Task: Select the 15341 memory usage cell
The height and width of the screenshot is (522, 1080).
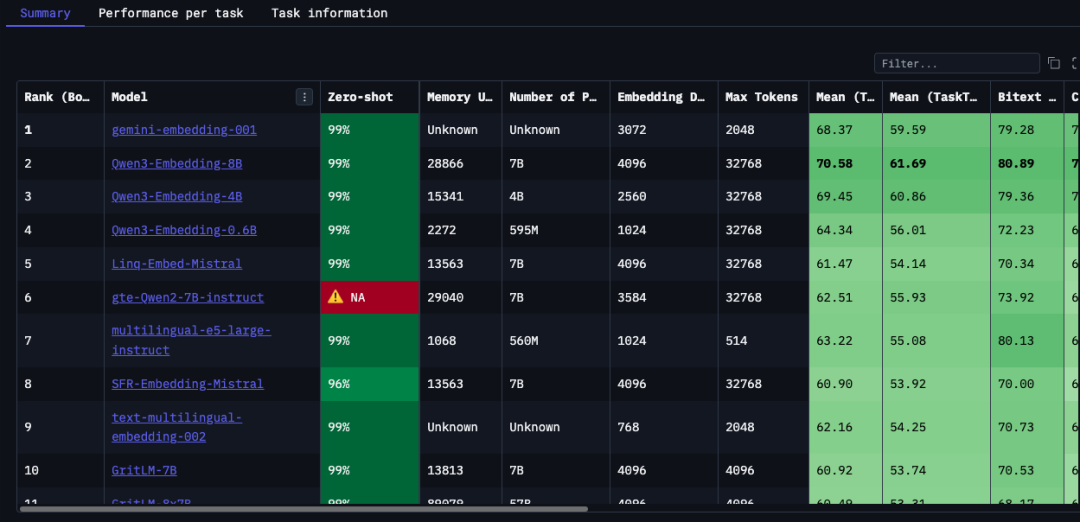Action: tap(461, 196)
